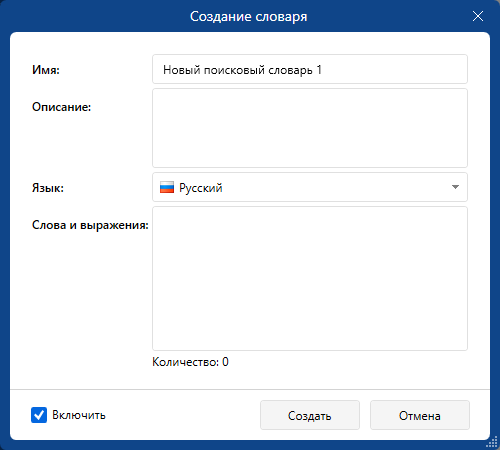
Task: Click the arrow on the language combo box
Action: [x=455, y=187]
